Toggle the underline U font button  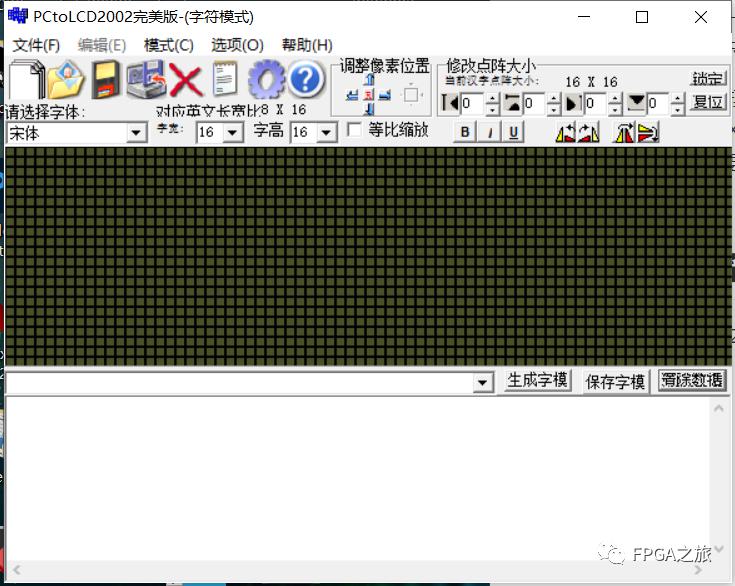point(514,132)
